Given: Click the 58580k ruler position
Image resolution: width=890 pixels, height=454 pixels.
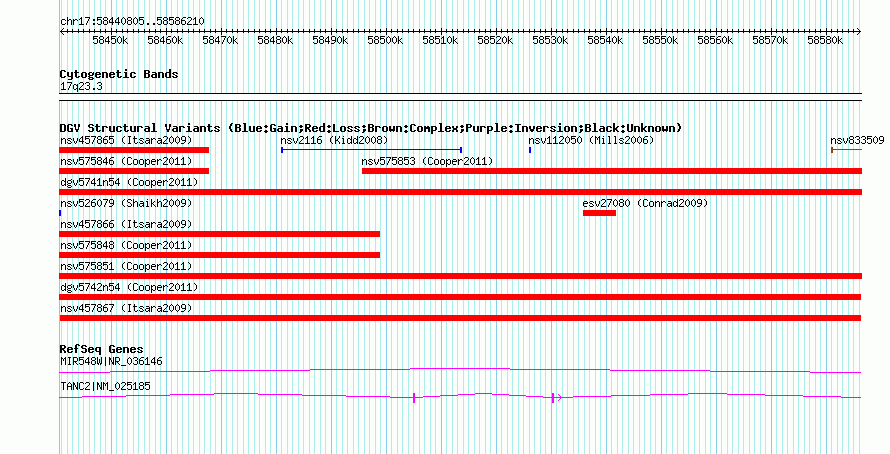Looking at the screenshot, I should 825,40.
